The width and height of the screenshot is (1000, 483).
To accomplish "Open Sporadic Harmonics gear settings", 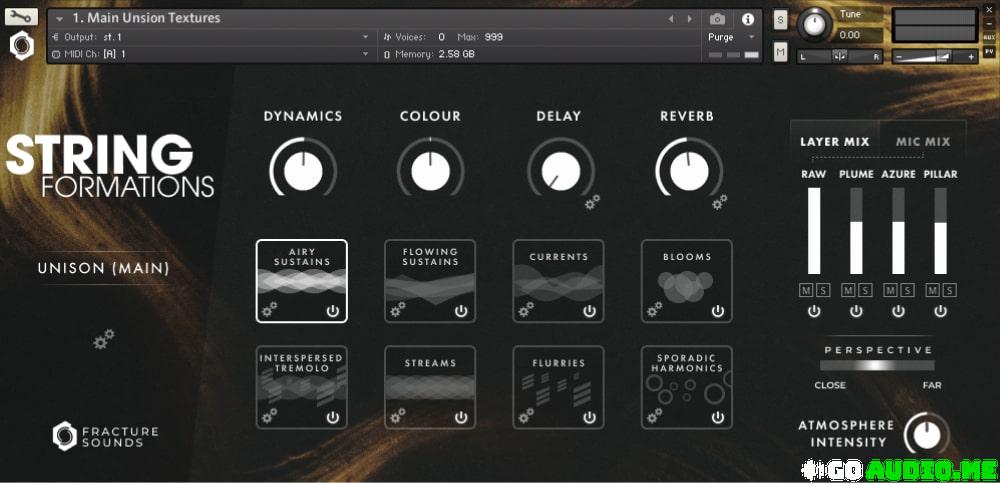I will tap(654, 416).
